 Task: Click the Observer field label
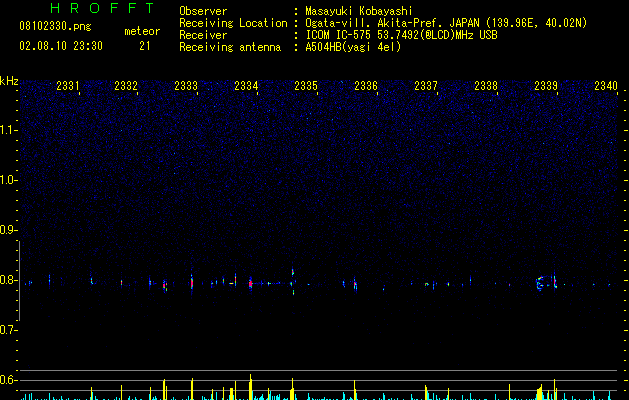pos(203,11)
